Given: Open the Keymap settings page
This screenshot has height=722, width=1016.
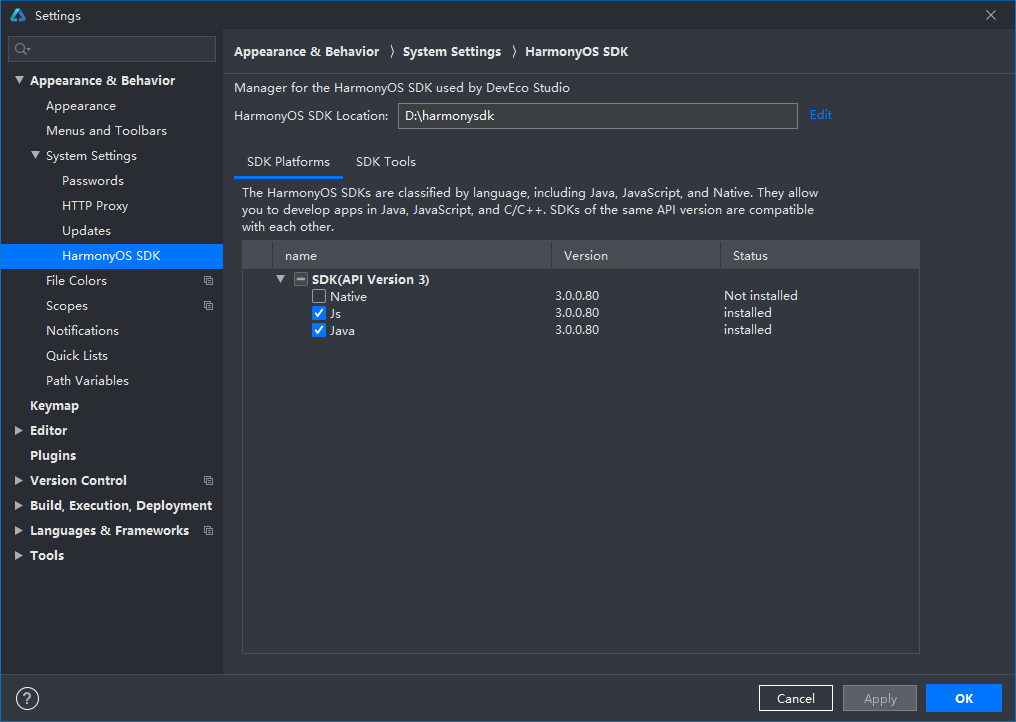Looking at the screenshot, I should click(x=54, y=406).
